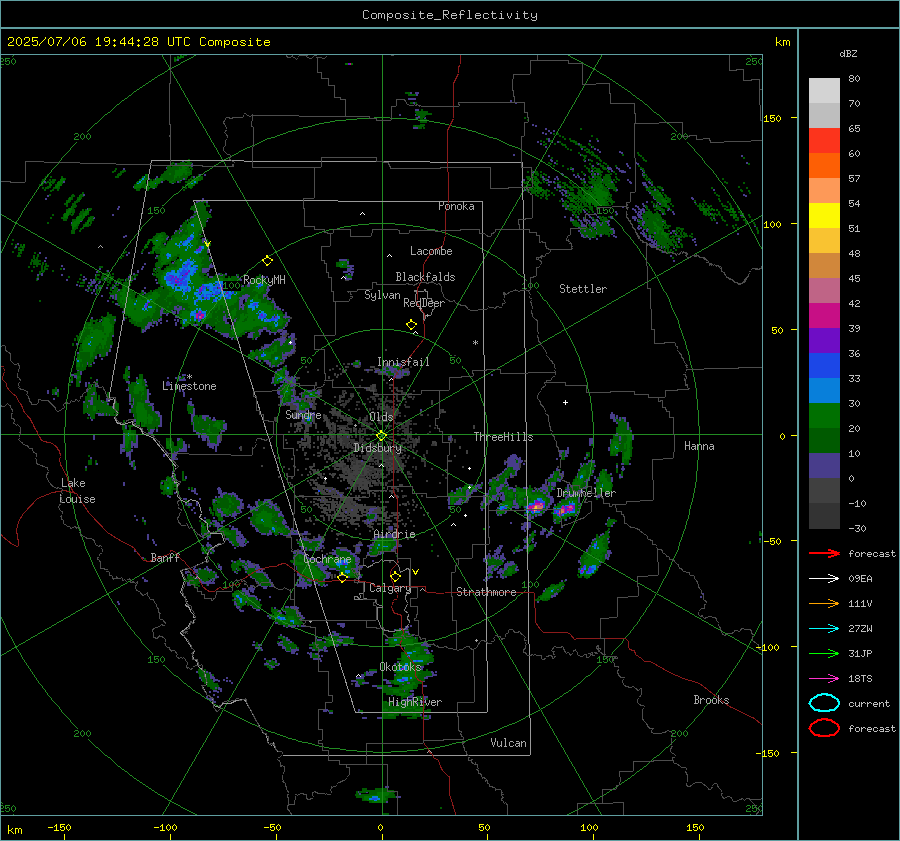Click the Olds city label
This screenshot has height=841, width=900.
click(381, 417)
